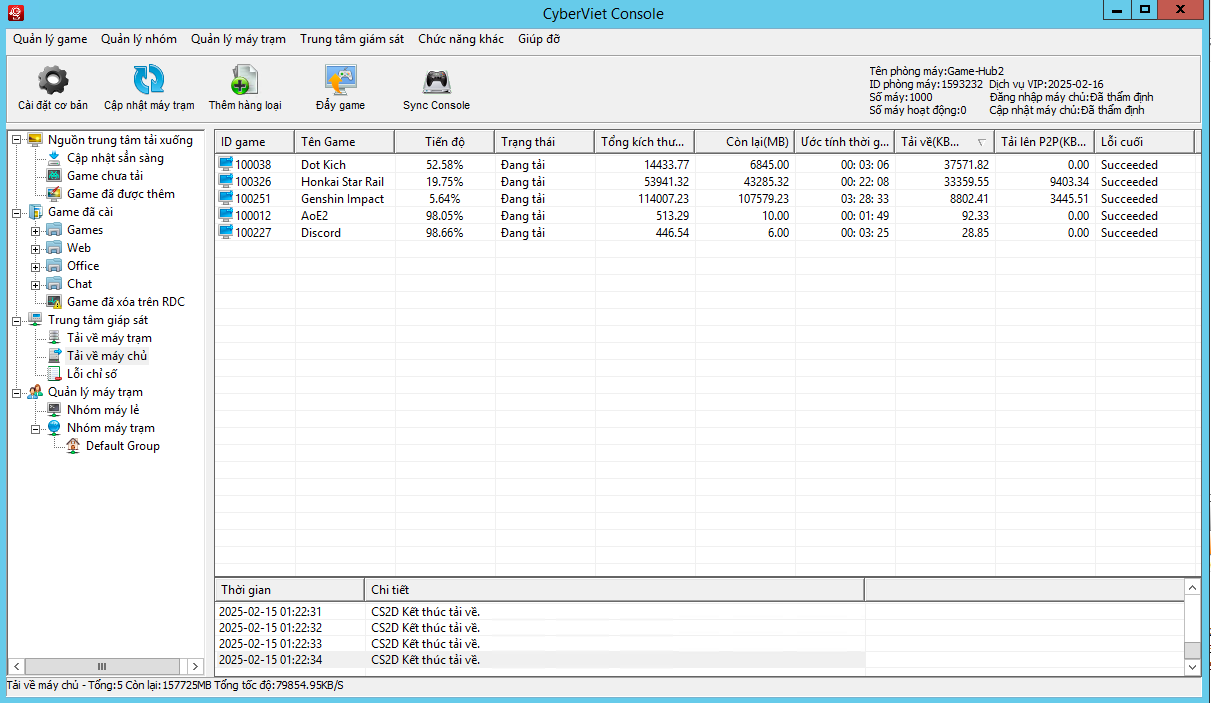This screenshot has width=1211, height=703.
Task: Click Sync Console gamepad icon
Action: coord(436,81)
